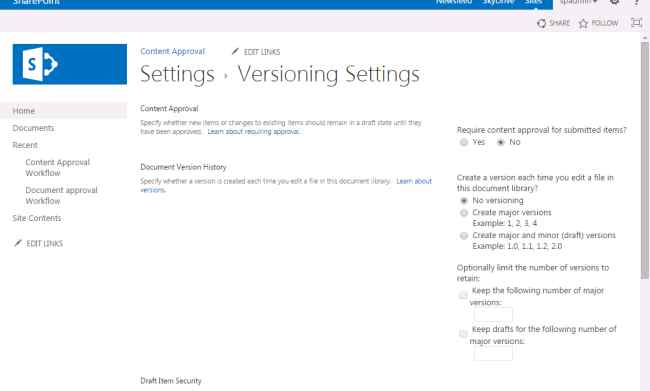
Task: Choose the No versioning option
Action: [464, 201]
